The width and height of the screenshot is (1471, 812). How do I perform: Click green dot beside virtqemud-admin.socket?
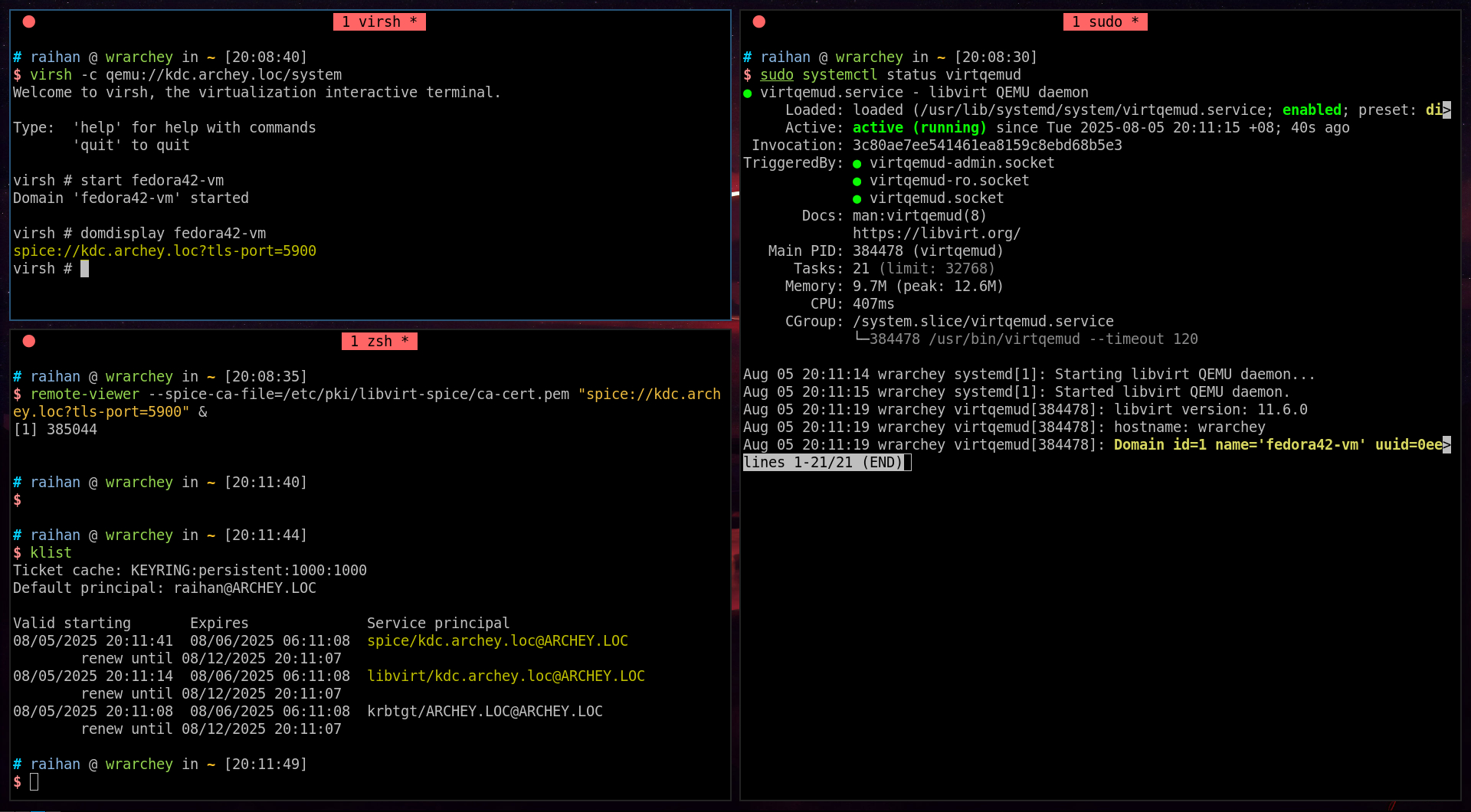point(857,164)
